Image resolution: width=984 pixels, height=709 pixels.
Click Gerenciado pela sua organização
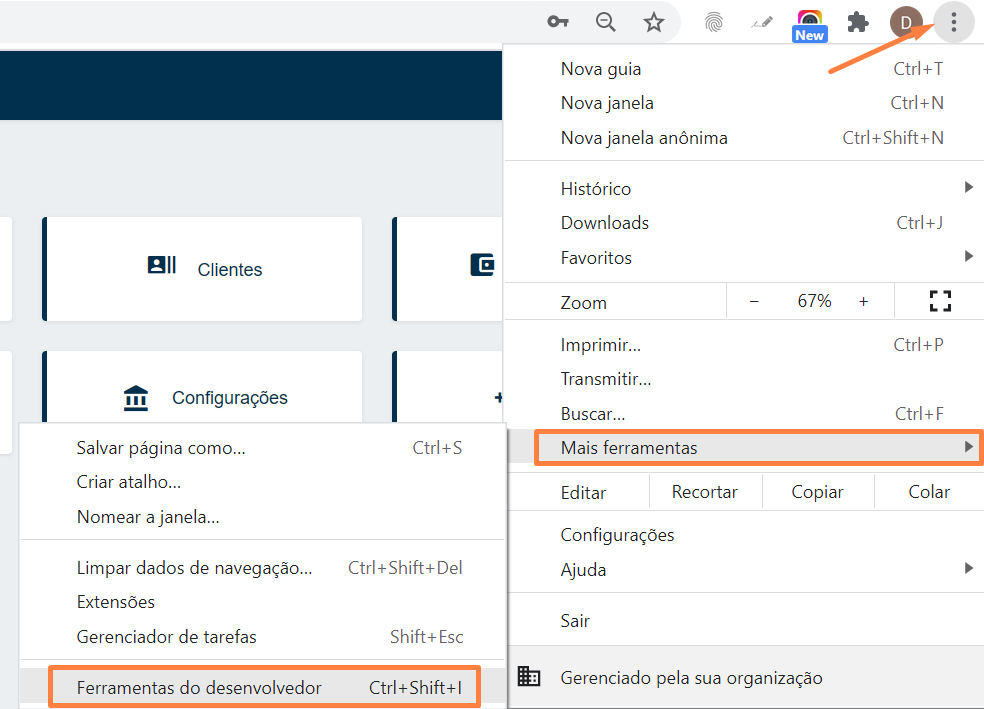tap(744, 678)
